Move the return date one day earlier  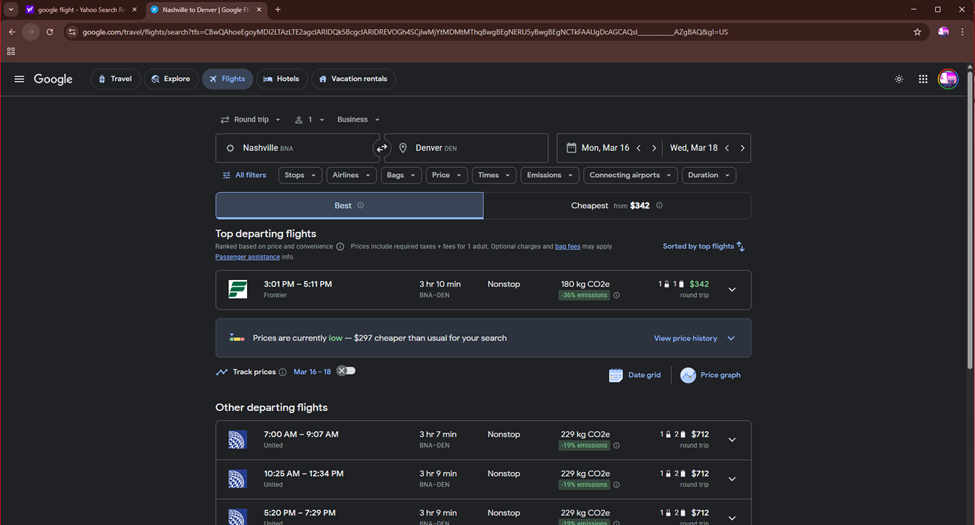click(x=727, y=148)
